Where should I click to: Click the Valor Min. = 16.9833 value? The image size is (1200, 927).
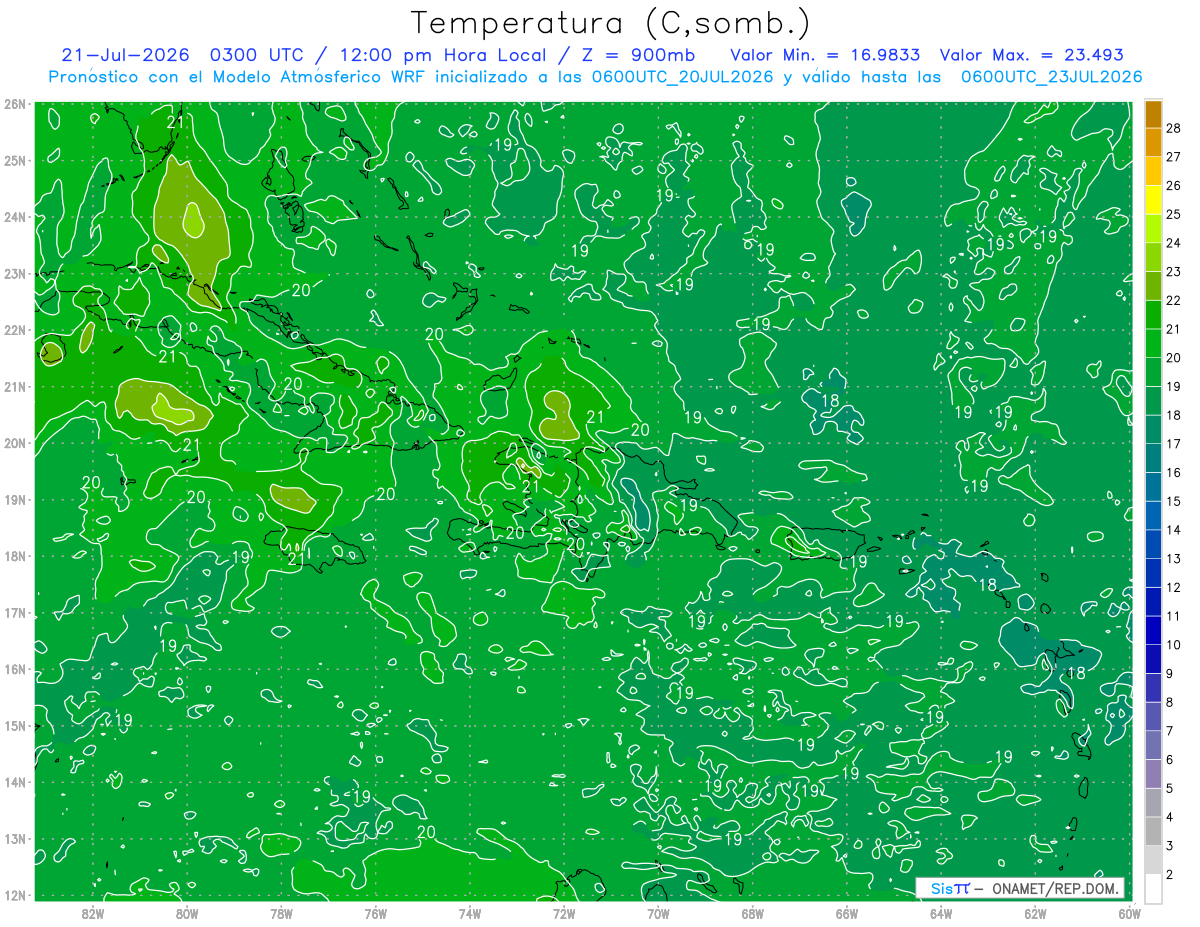[x=825, y=55]
